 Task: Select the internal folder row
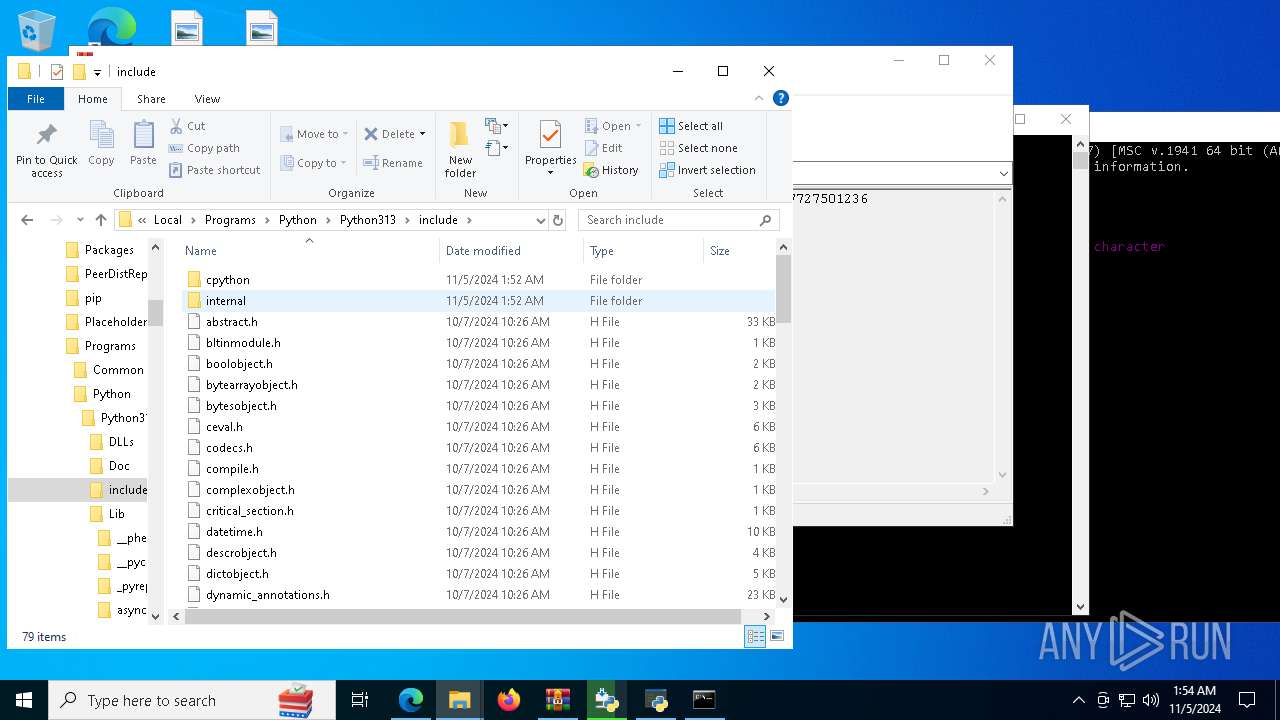pyautogui.click(x=480, y=301)
